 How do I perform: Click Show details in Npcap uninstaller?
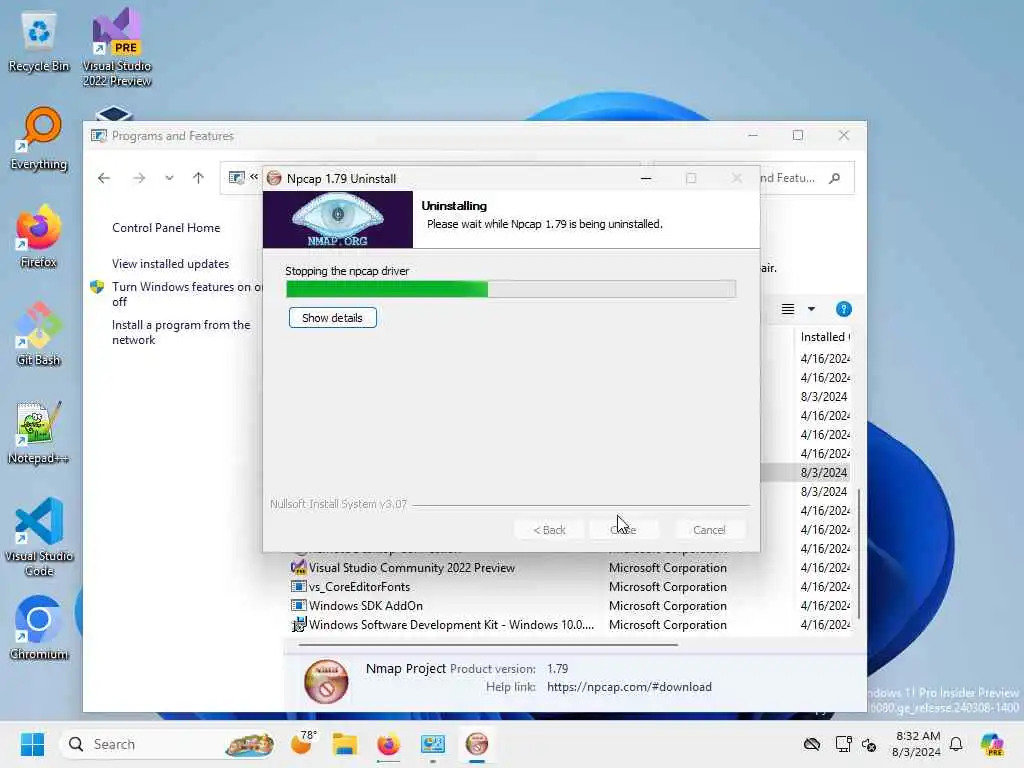(332, 318)
